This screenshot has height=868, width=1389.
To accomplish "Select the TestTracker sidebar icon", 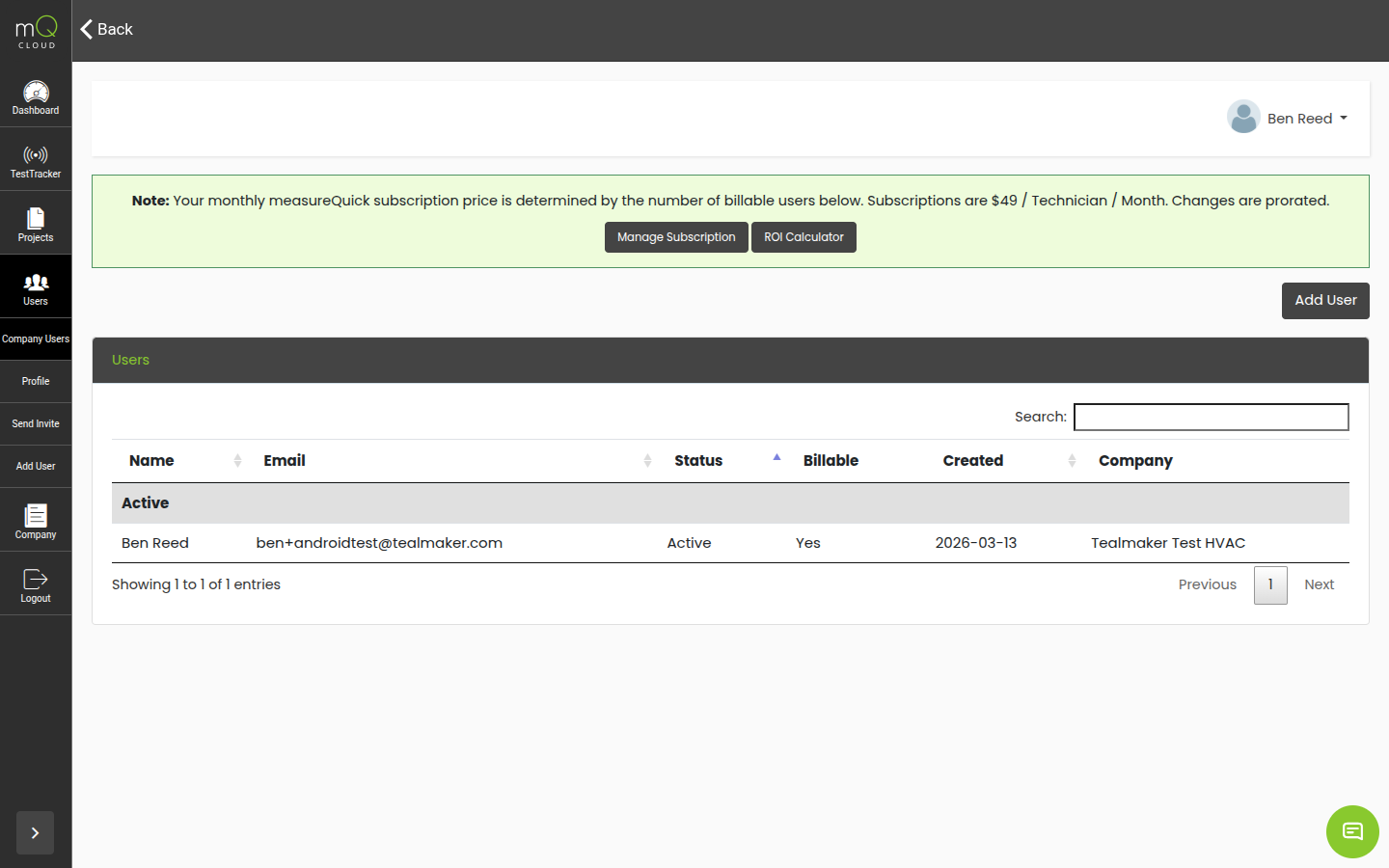I will 36,157.
